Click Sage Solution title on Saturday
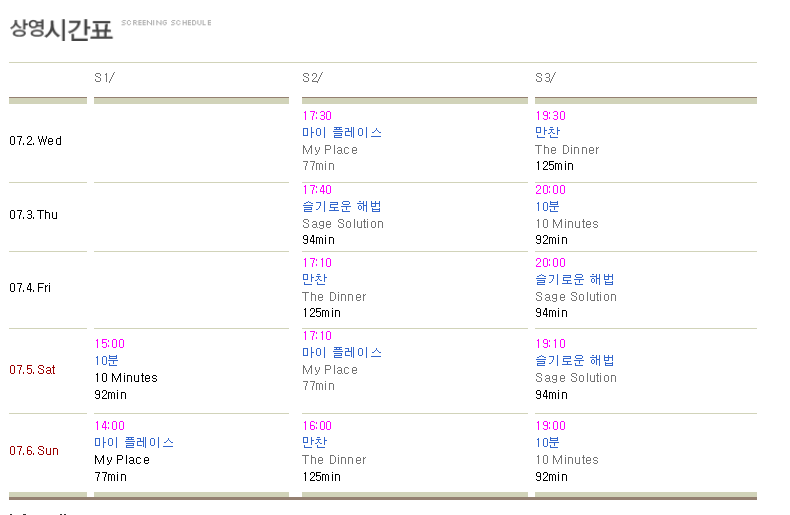 tap(576, 378)
